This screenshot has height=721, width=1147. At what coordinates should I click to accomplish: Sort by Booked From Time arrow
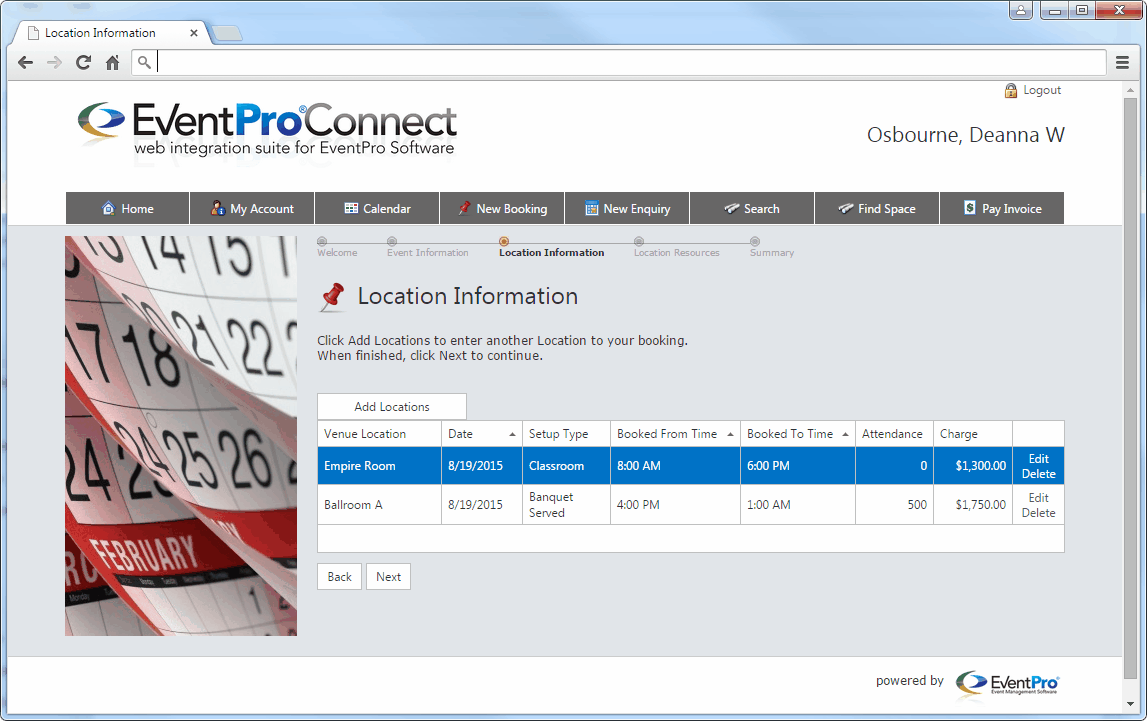pyautogui.click(x=730, y=434)
